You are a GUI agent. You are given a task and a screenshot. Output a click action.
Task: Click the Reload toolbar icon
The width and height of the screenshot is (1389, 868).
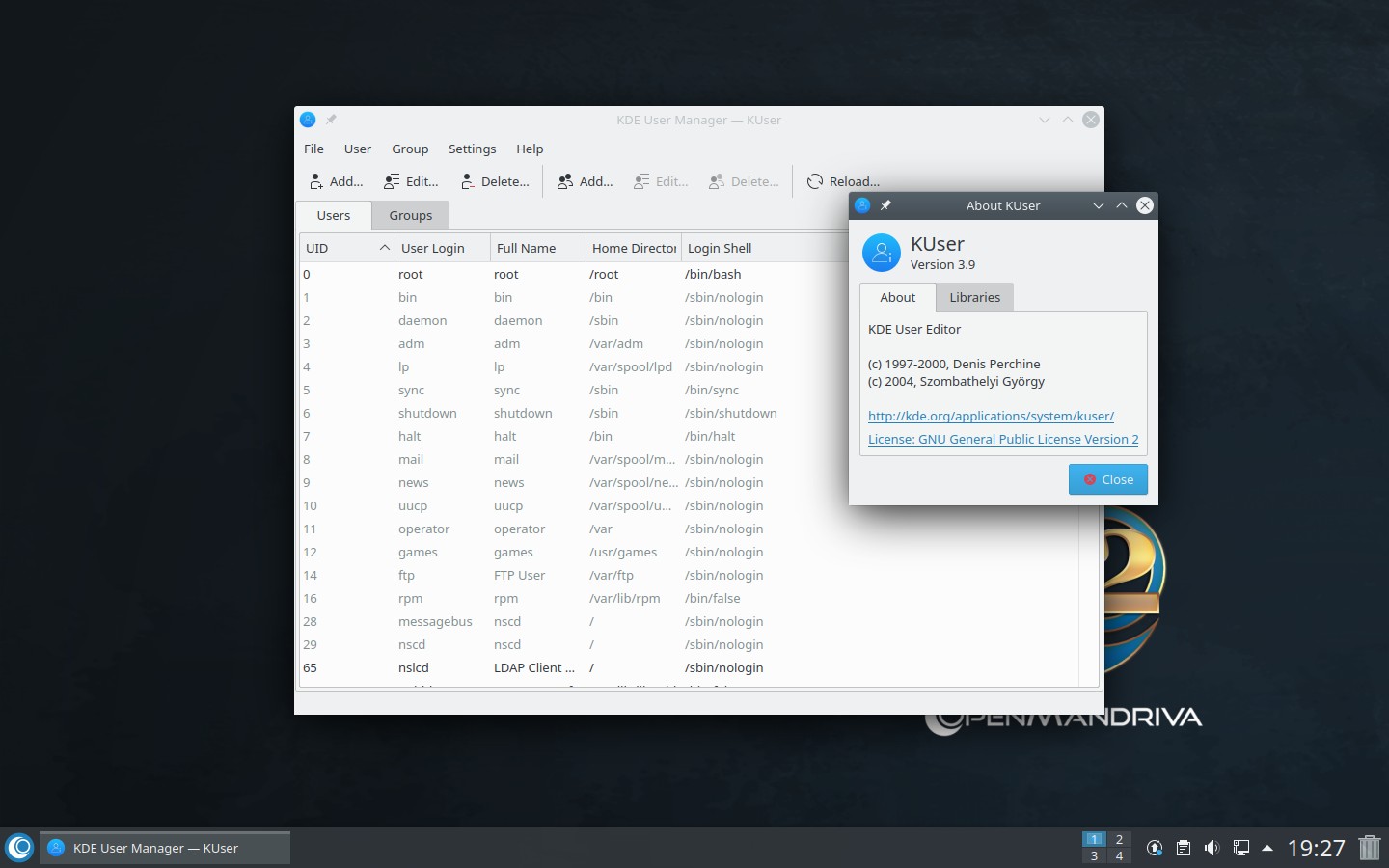coord(815,181)
